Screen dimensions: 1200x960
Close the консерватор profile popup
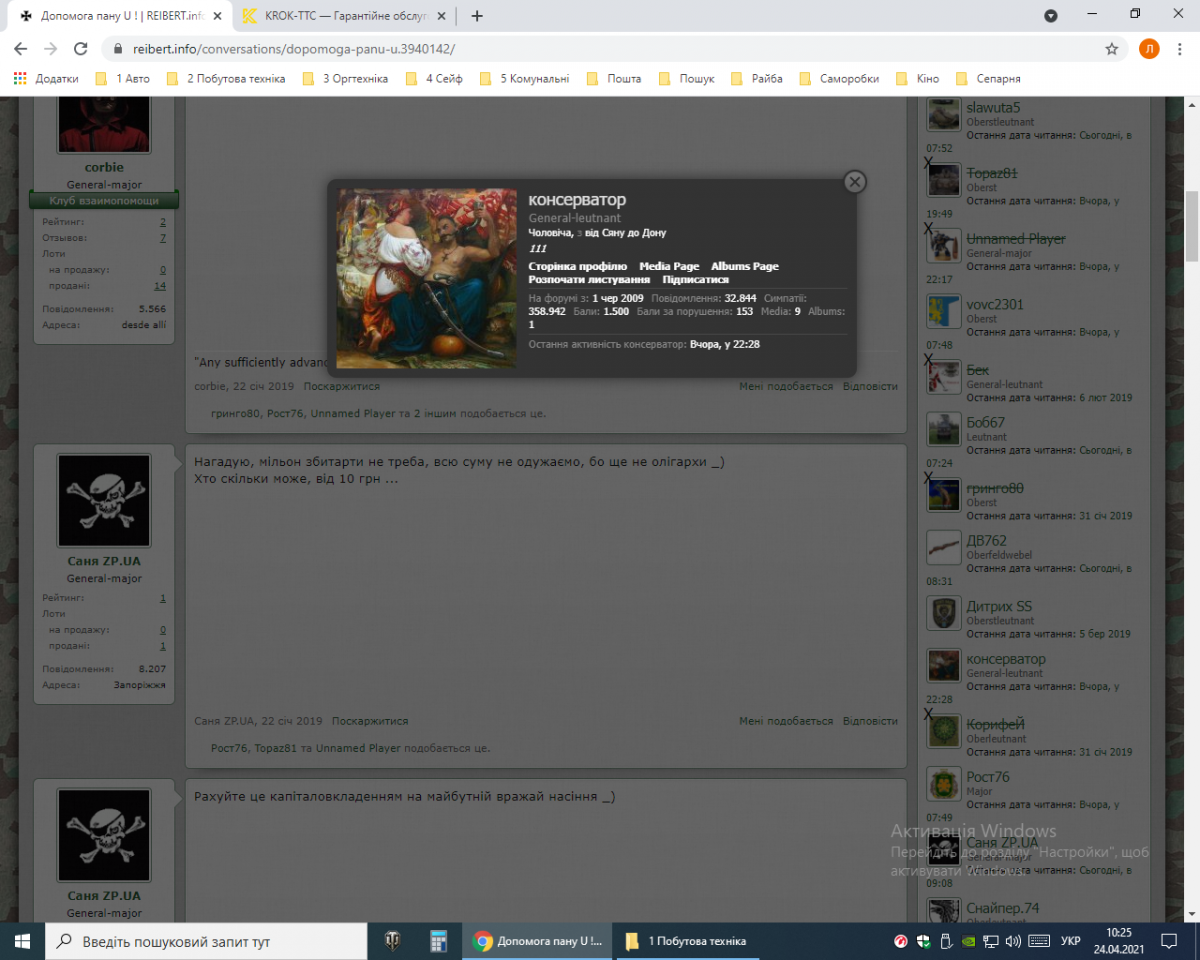click(x=854, y=181)
